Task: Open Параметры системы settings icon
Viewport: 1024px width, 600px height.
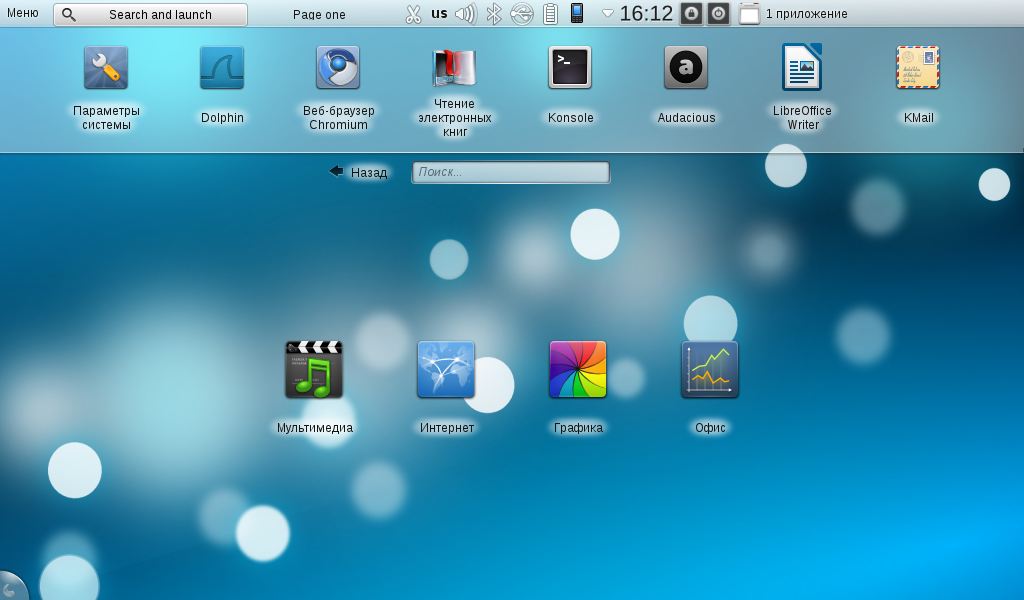Action: tap(106, 68)
